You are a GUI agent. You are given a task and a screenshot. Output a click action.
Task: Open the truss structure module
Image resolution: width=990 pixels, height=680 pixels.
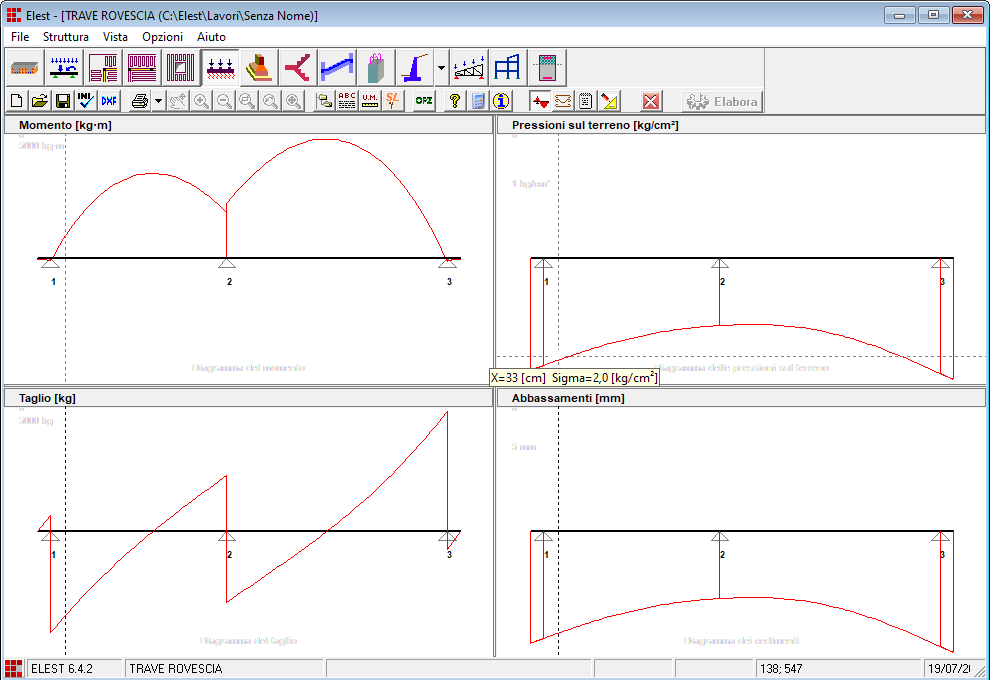(469, 67)
